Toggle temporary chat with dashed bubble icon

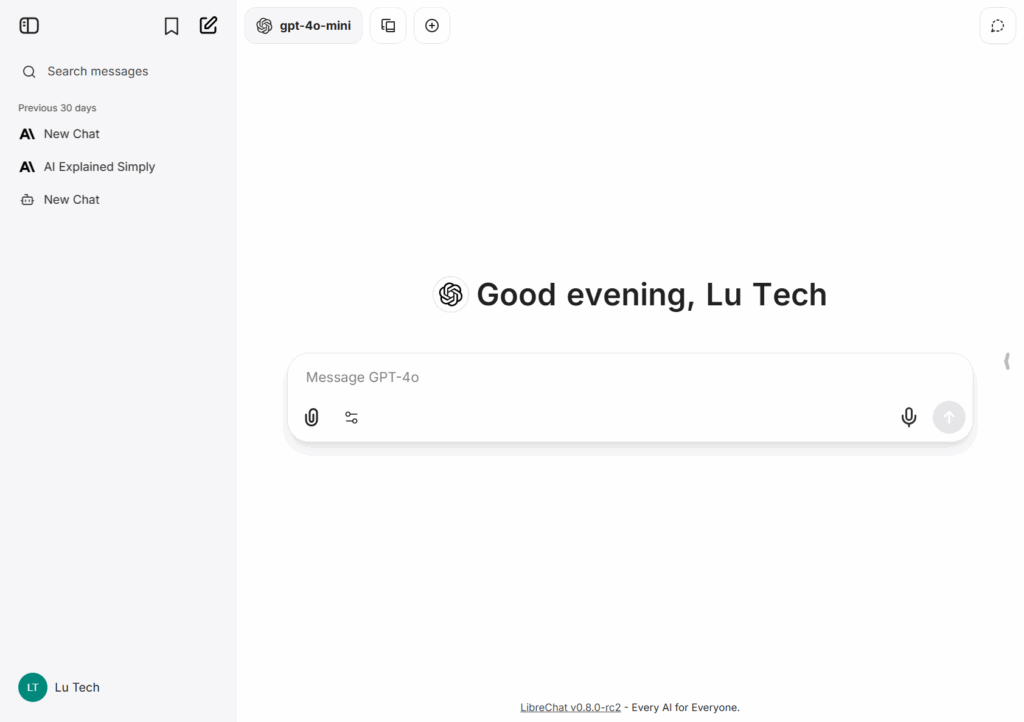(997, 26)
